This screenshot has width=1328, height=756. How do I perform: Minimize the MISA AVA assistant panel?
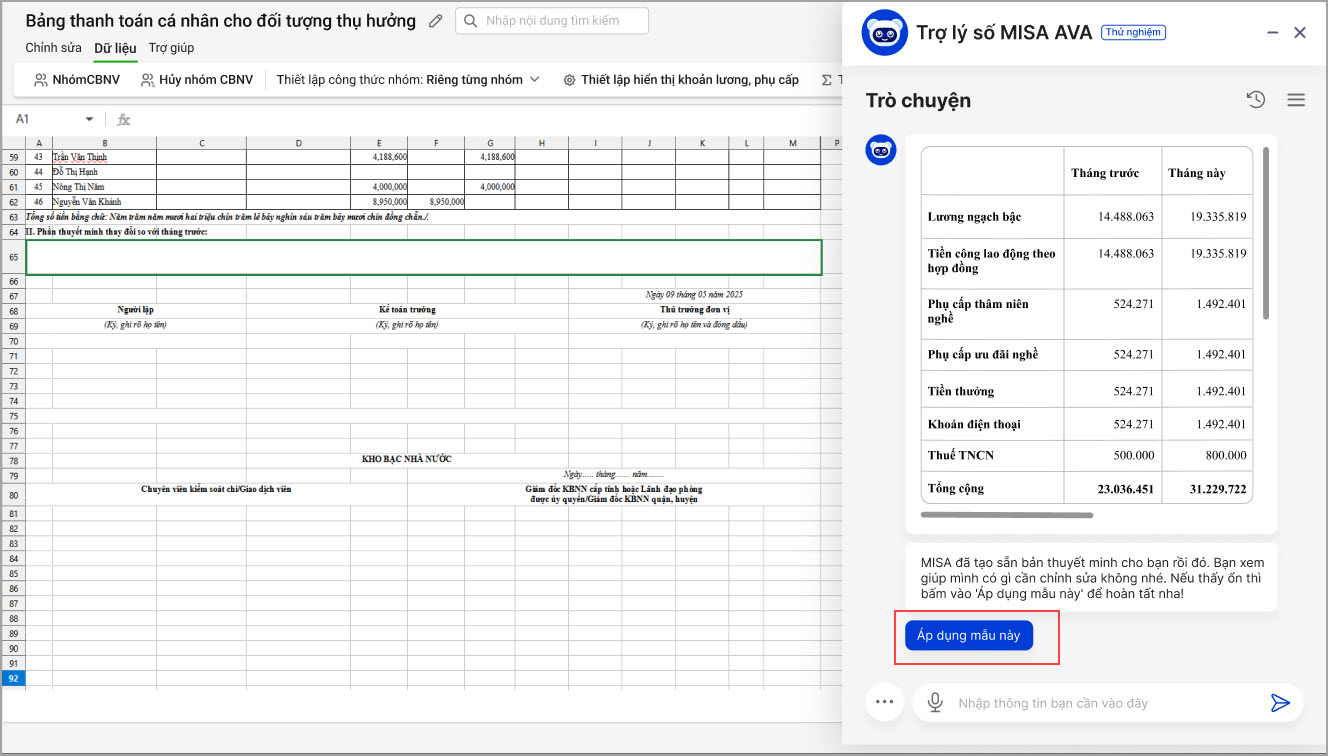[x=1272, y=33]
